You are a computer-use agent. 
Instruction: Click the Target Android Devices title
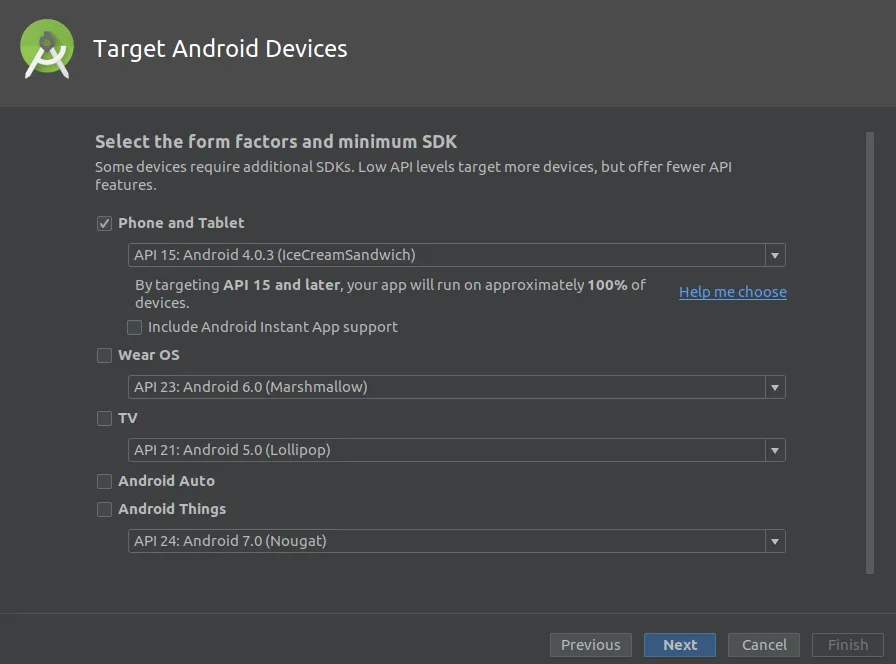click(220, 49)
